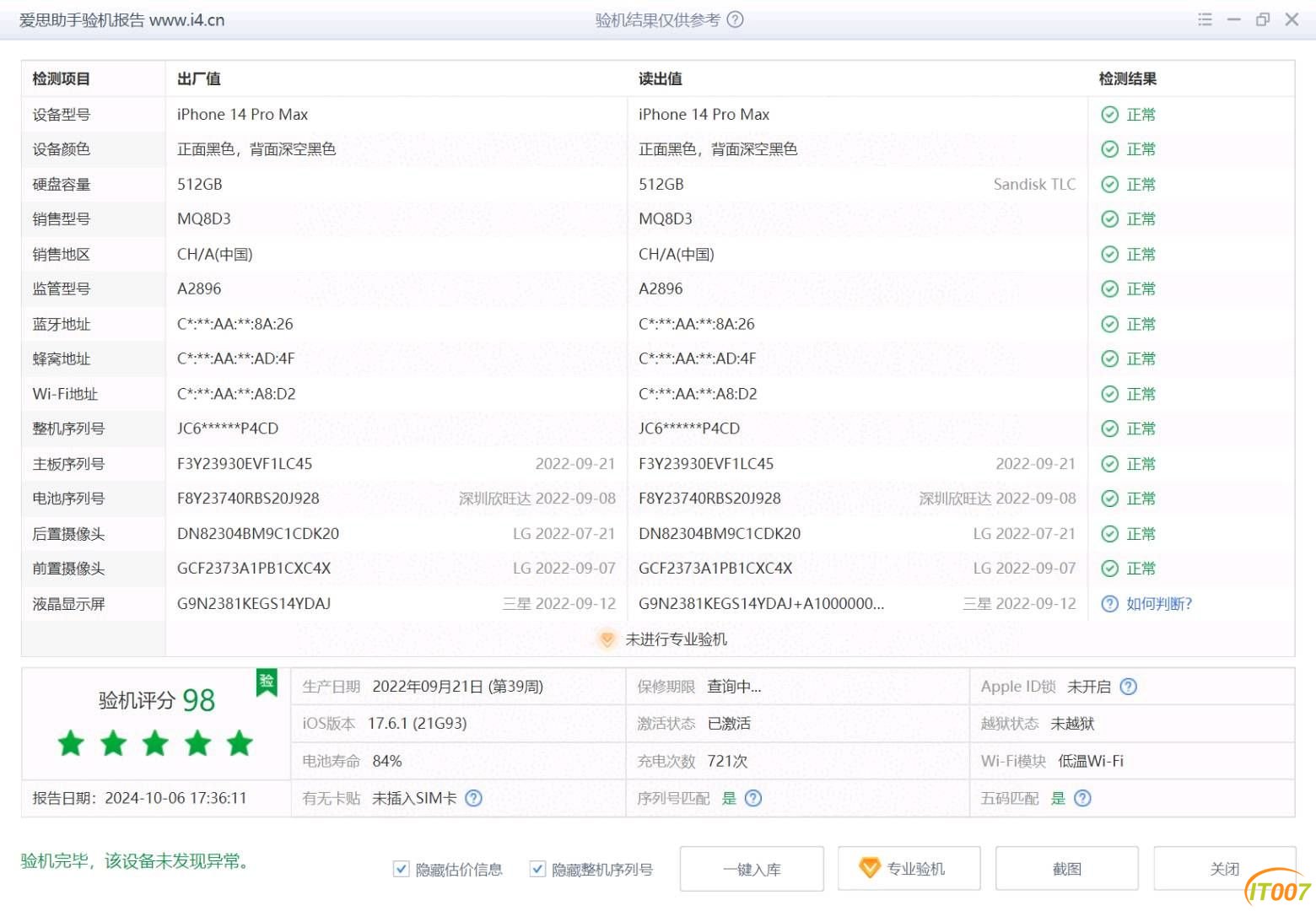Click green check icon in 后置摄像头 row
Viewport: 1316px width, 911px height.
point(1110,534)
